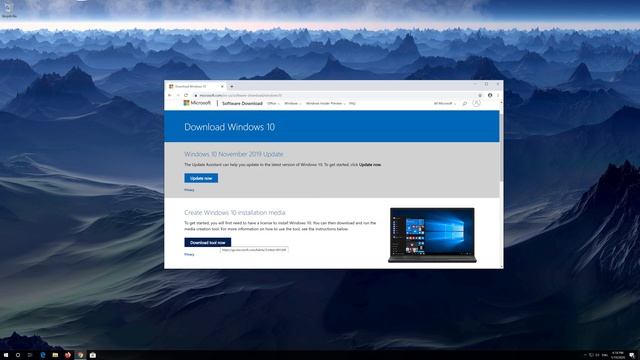Close the Download Windows 10 tab
Viewport: 640px width, 360px height.
pyautogui.click(x=222, y=87)
